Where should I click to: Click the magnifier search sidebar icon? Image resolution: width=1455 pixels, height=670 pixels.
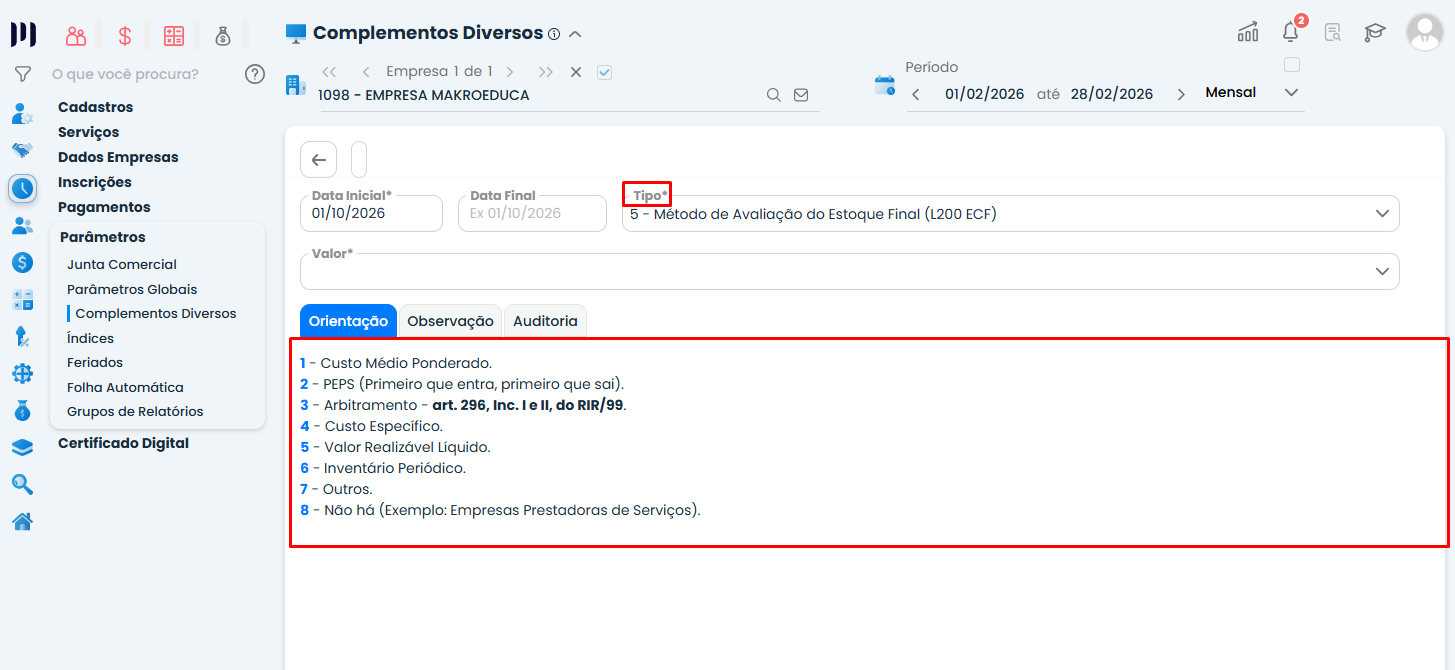tap(22, 485)
